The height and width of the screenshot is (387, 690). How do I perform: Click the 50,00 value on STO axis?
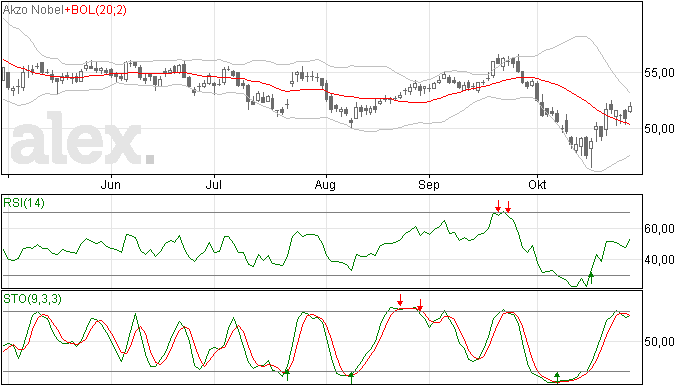[x=659, y=342]
